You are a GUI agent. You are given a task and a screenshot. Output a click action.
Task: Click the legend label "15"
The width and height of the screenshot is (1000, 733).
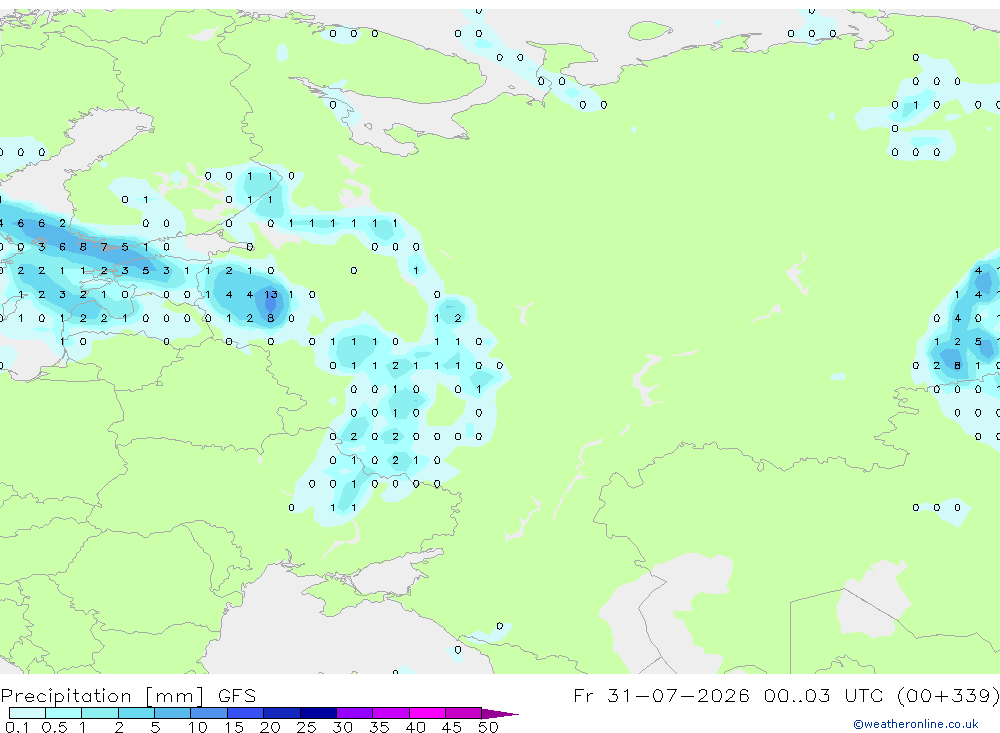click(x=234, y=727)
